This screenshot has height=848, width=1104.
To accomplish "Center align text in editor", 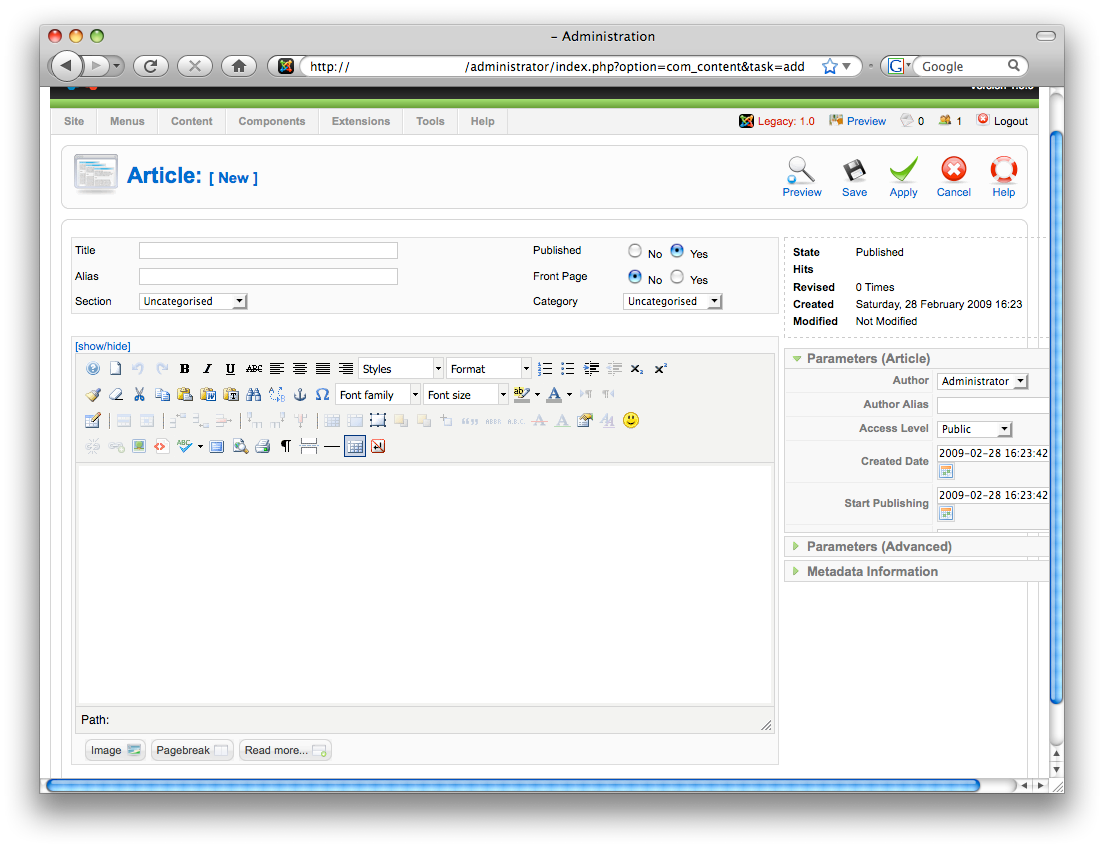I will pyautogui.click(x=300, y=368).
